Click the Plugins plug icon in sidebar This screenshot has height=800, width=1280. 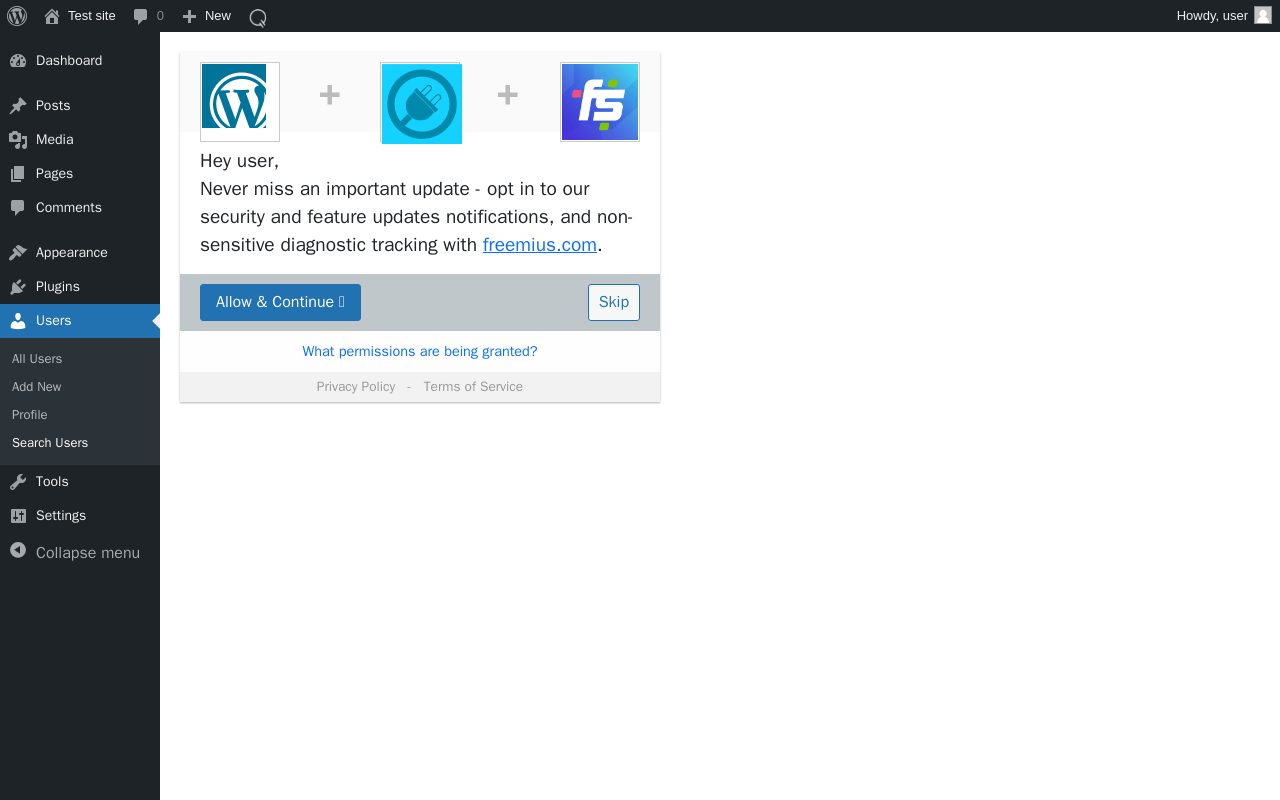click(x=18, y=286)
